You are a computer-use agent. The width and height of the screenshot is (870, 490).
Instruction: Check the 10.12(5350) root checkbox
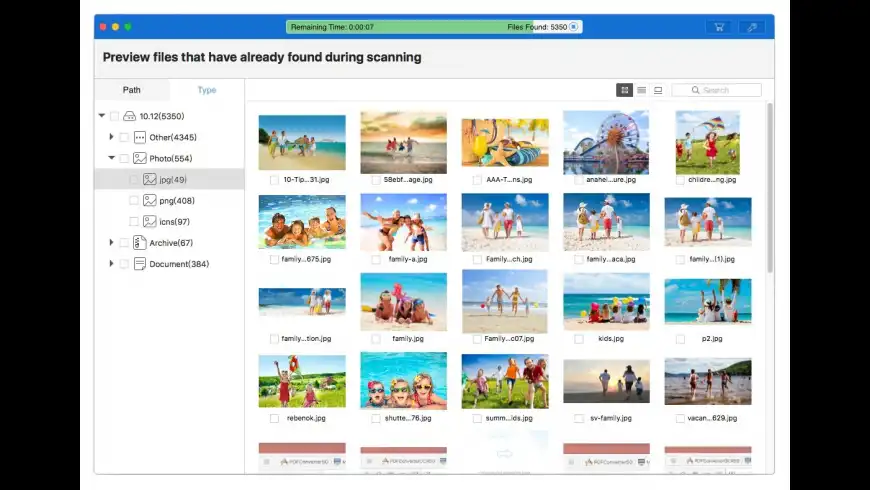point(114,116)
